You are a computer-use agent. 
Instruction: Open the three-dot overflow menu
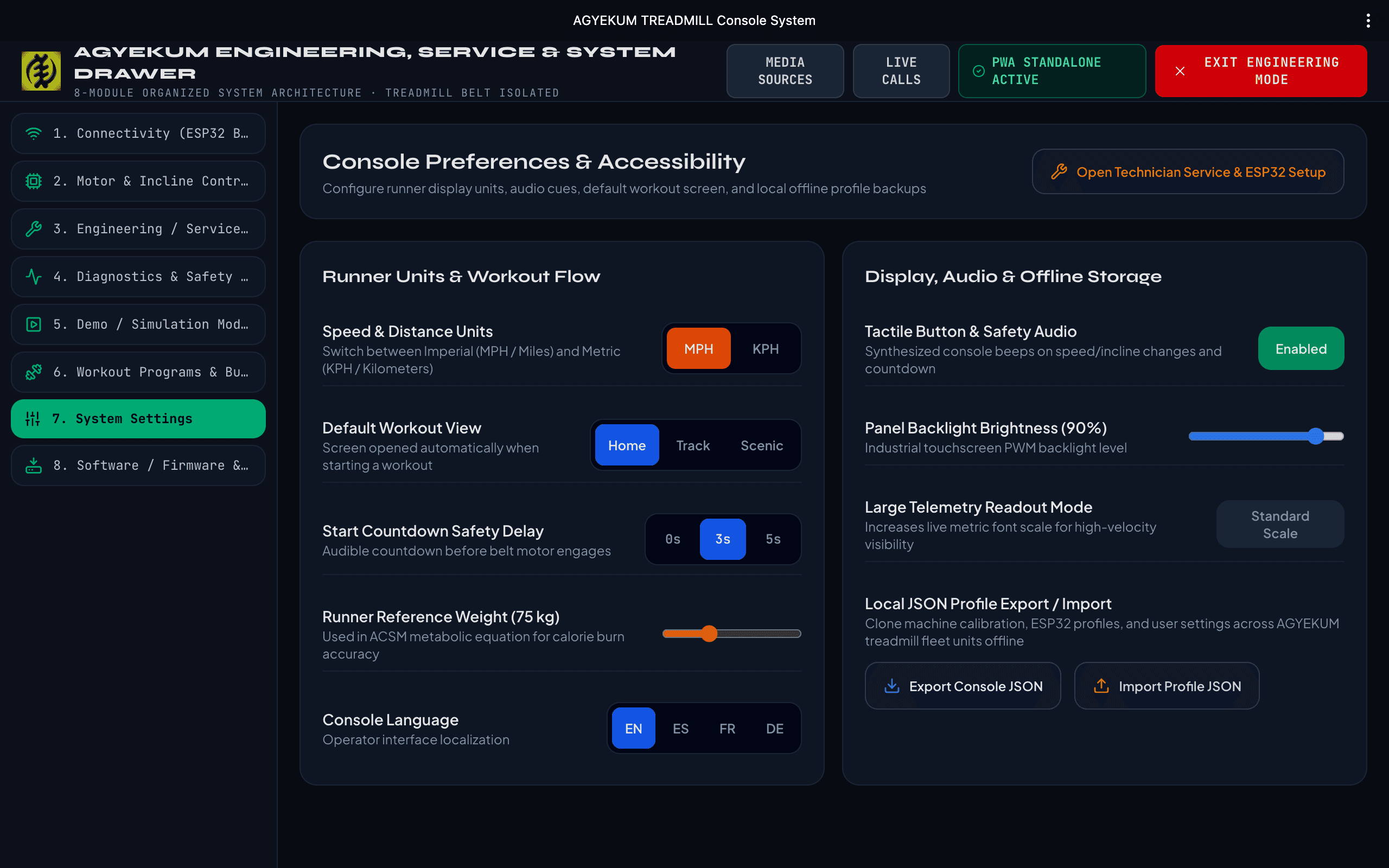(x=1368, y=21)
